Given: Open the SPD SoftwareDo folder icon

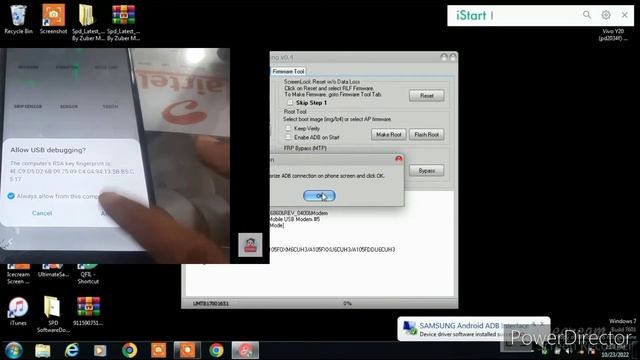Looking at the screenshot, I should pos(53,314).
